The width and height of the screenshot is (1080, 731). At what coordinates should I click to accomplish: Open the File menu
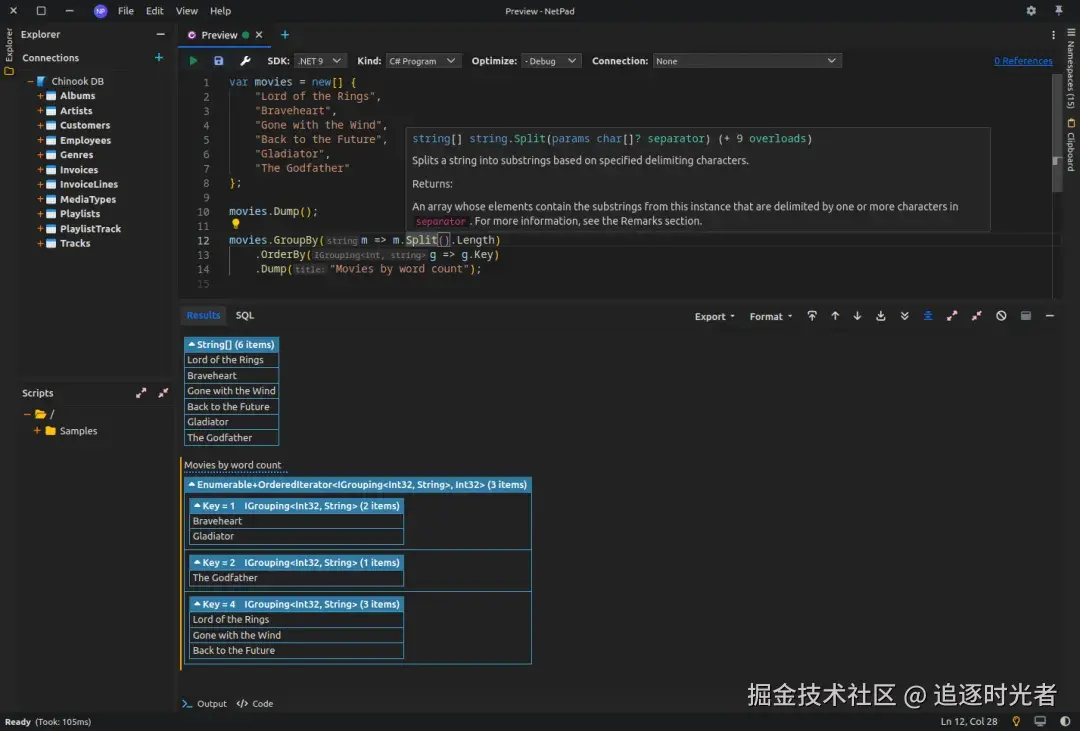tap(125, 11)
